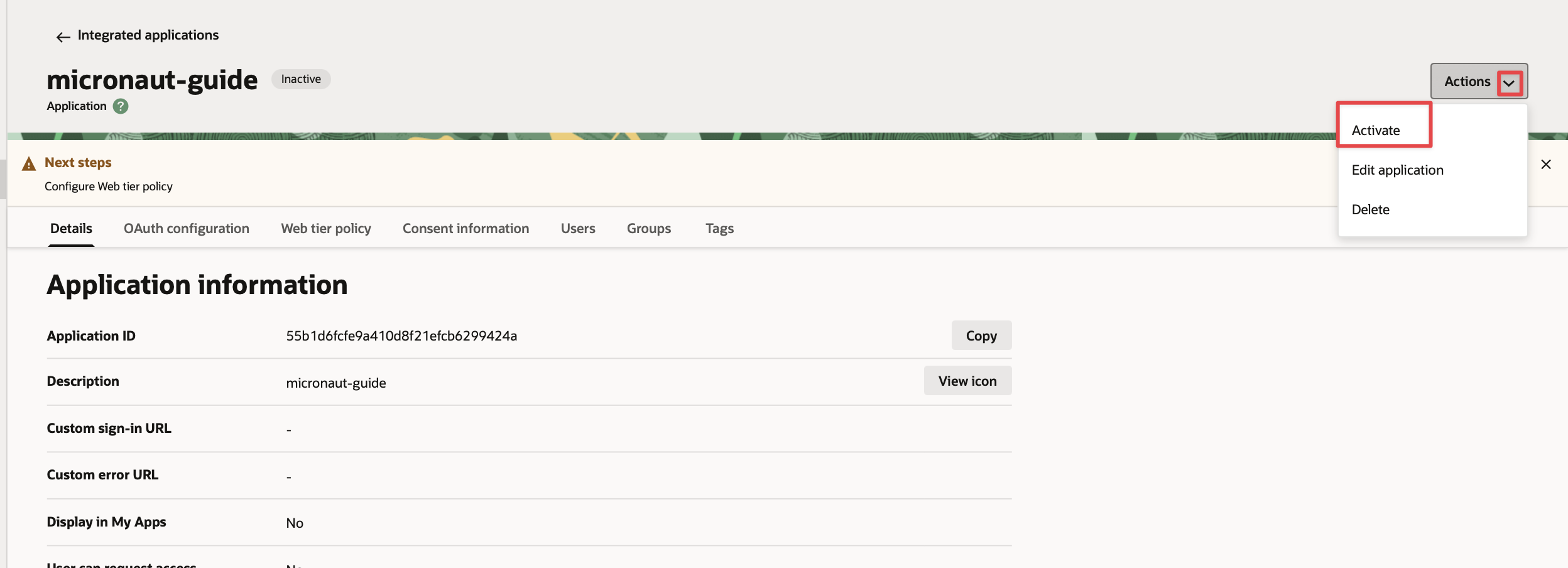The width and height of the screenshot is (1568, 568).
Task: Copy the Application ID
Action: pyautogui.click(x=981, y=336)
